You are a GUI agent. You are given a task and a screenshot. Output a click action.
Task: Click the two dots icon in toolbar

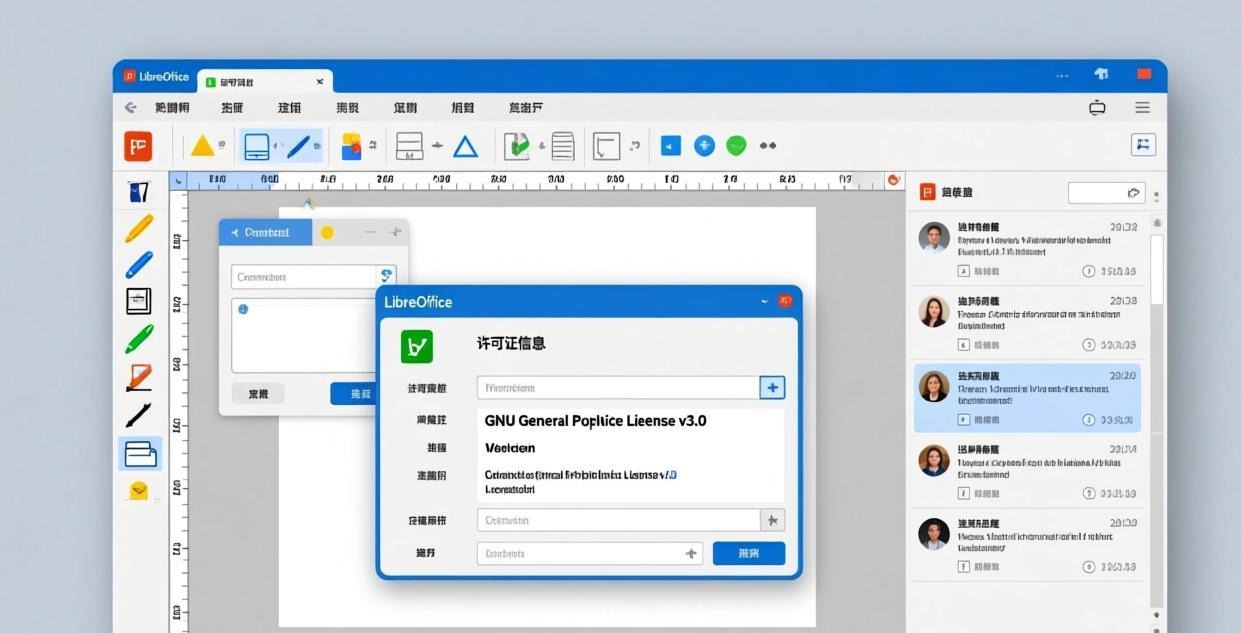click(768, 146)
